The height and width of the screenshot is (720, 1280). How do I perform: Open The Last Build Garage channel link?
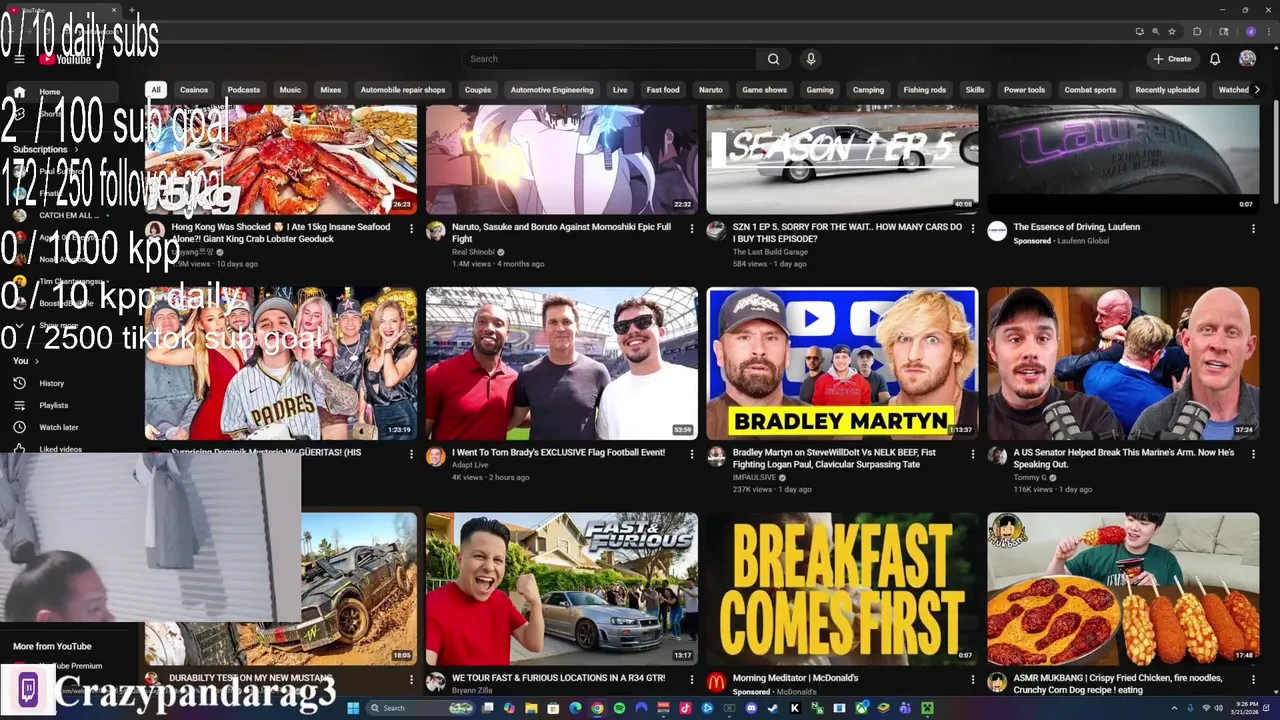click(x=770, y=252)
